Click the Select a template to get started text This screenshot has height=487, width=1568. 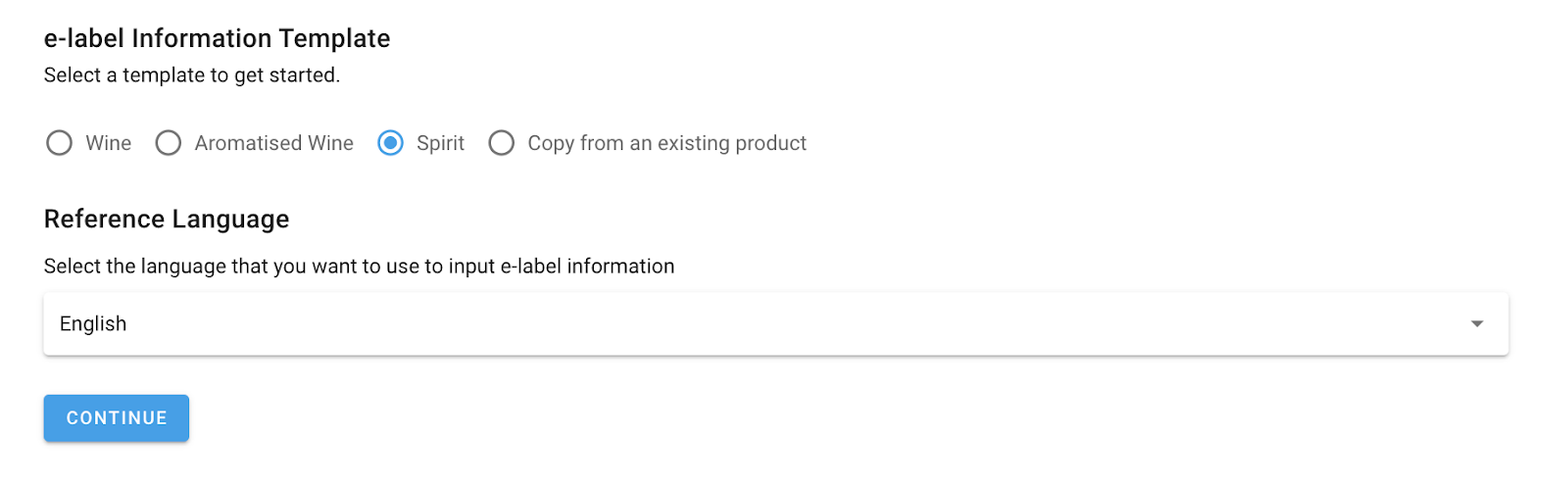click(192, 75)
